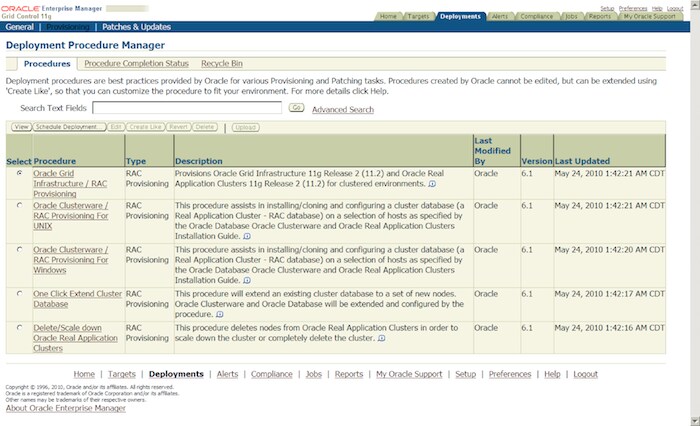700x426 pixels.
Task: Select RAC Provisioning For UNIX radio button
Action: pyautogui.click(x=20, y=205)
